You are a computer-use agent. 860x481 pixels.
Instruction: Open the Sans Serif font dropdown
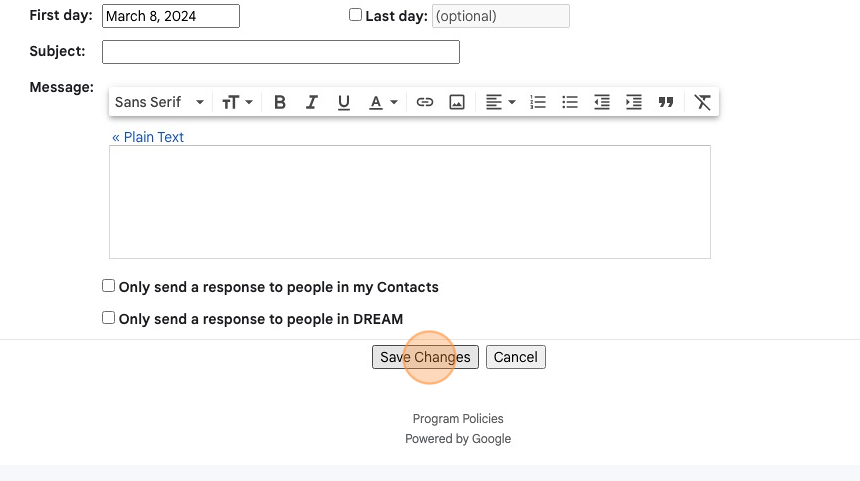click(x=159, y=102)
